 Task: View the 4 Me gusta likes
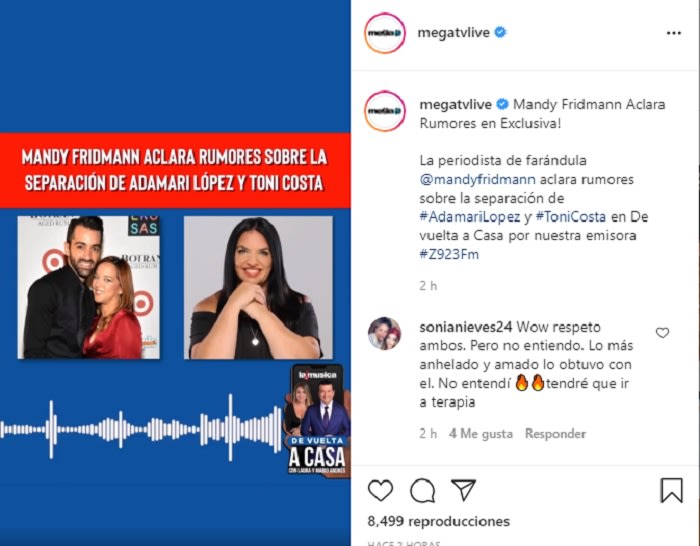pyautogui.click(x=481, y=433)
